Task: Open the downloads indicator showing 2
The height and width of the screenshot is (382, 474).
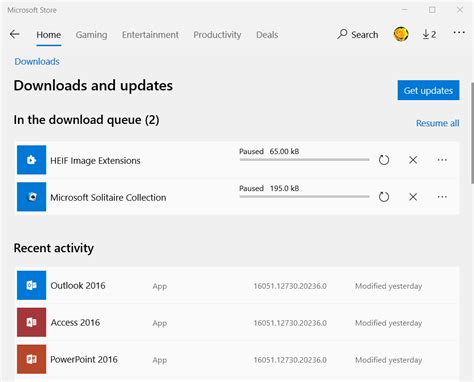Action: 429,34
